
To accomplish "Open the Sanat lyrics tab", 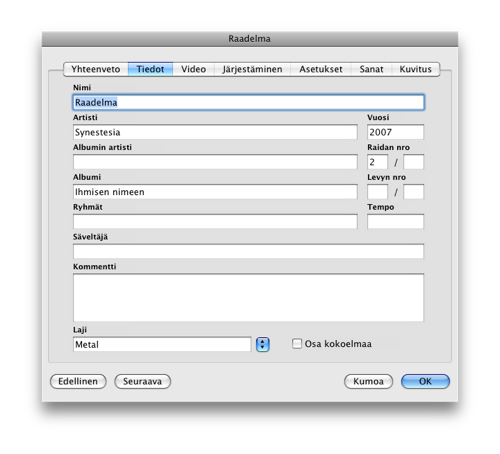I will [x=371, y=69].
